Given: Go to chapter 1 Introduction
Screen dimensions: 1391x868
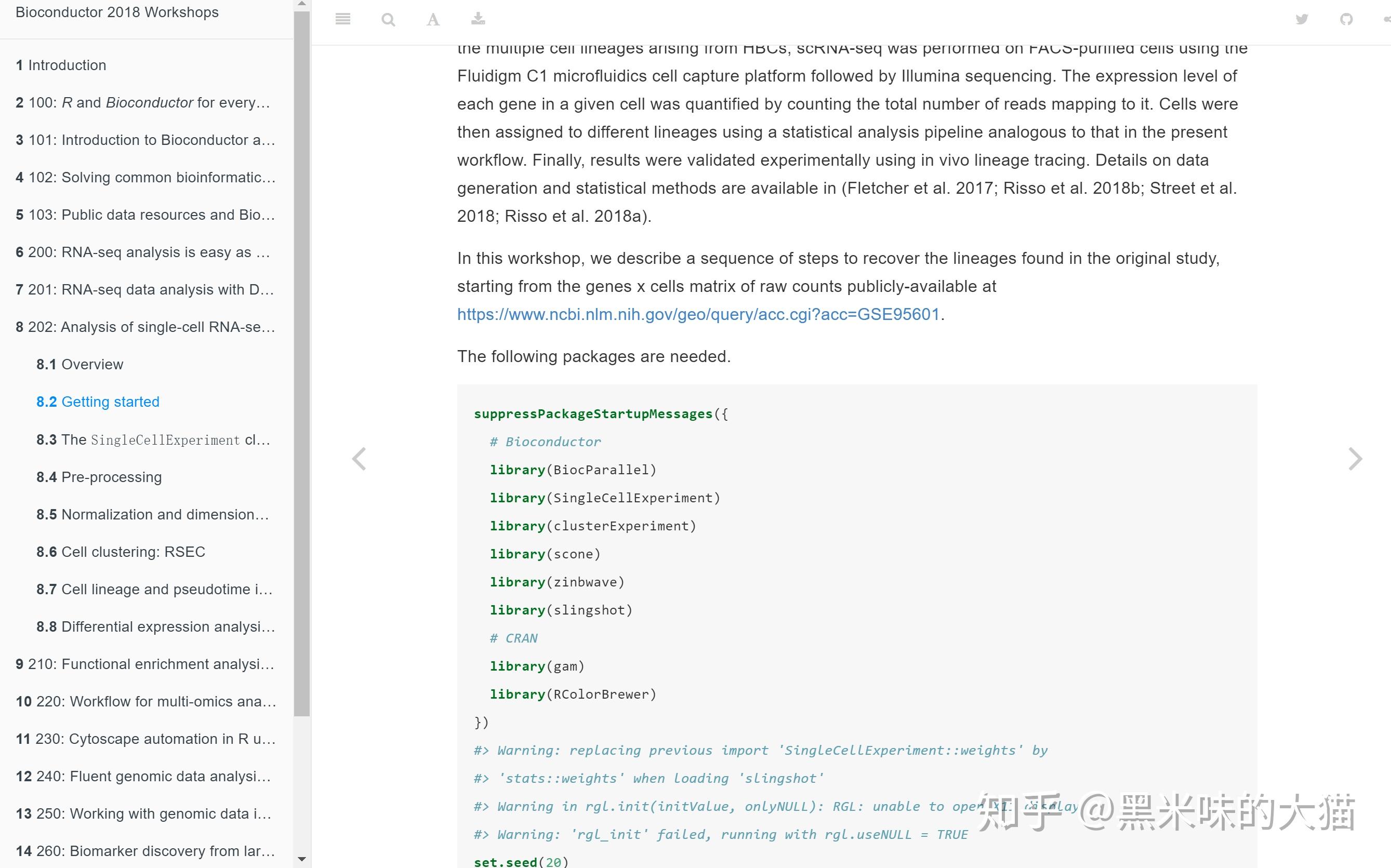Looking at the screenshot, I should (x=61, y=65).
